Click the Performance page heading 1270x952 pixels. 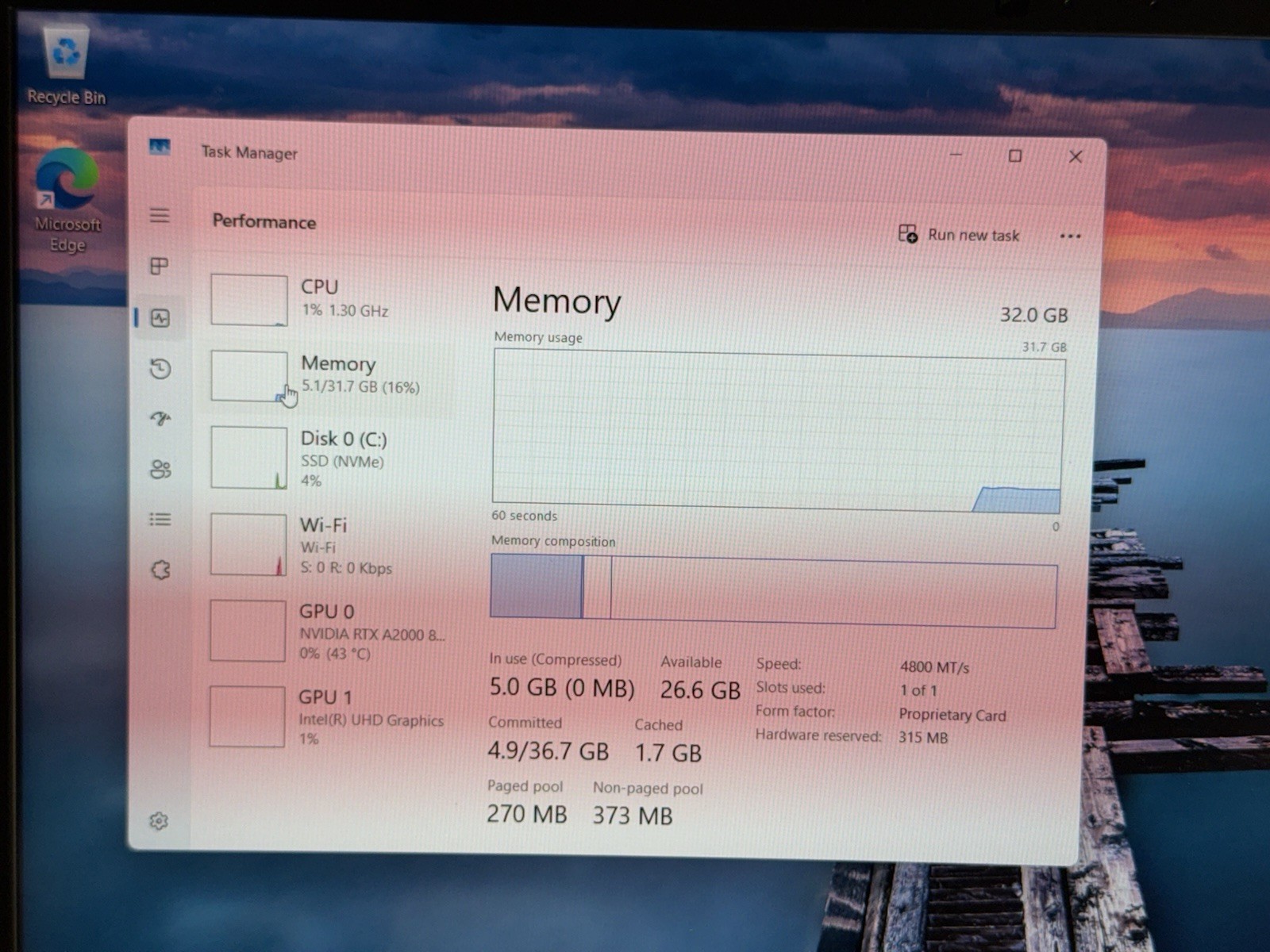[264, 221]
